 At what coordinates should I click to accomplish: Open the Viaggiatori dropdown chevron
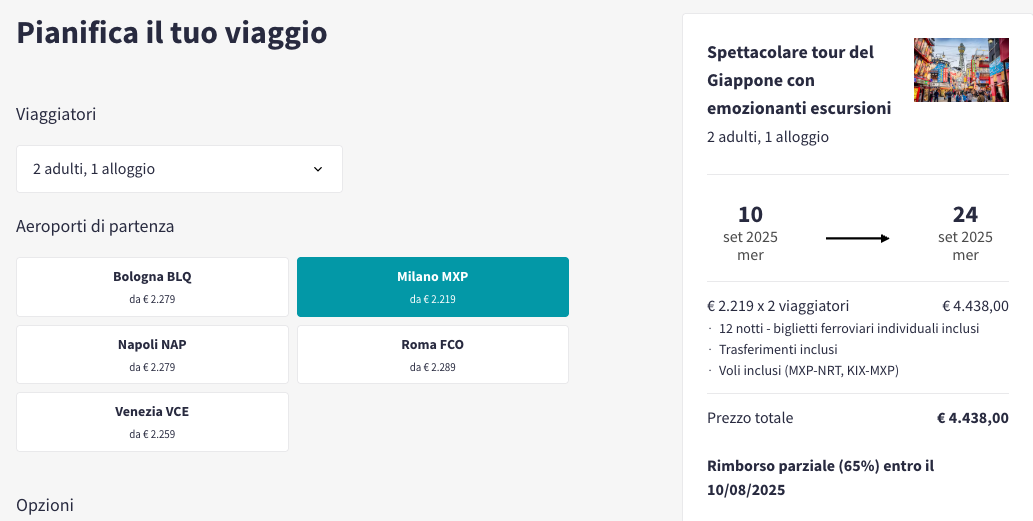(x=318, y=169)
